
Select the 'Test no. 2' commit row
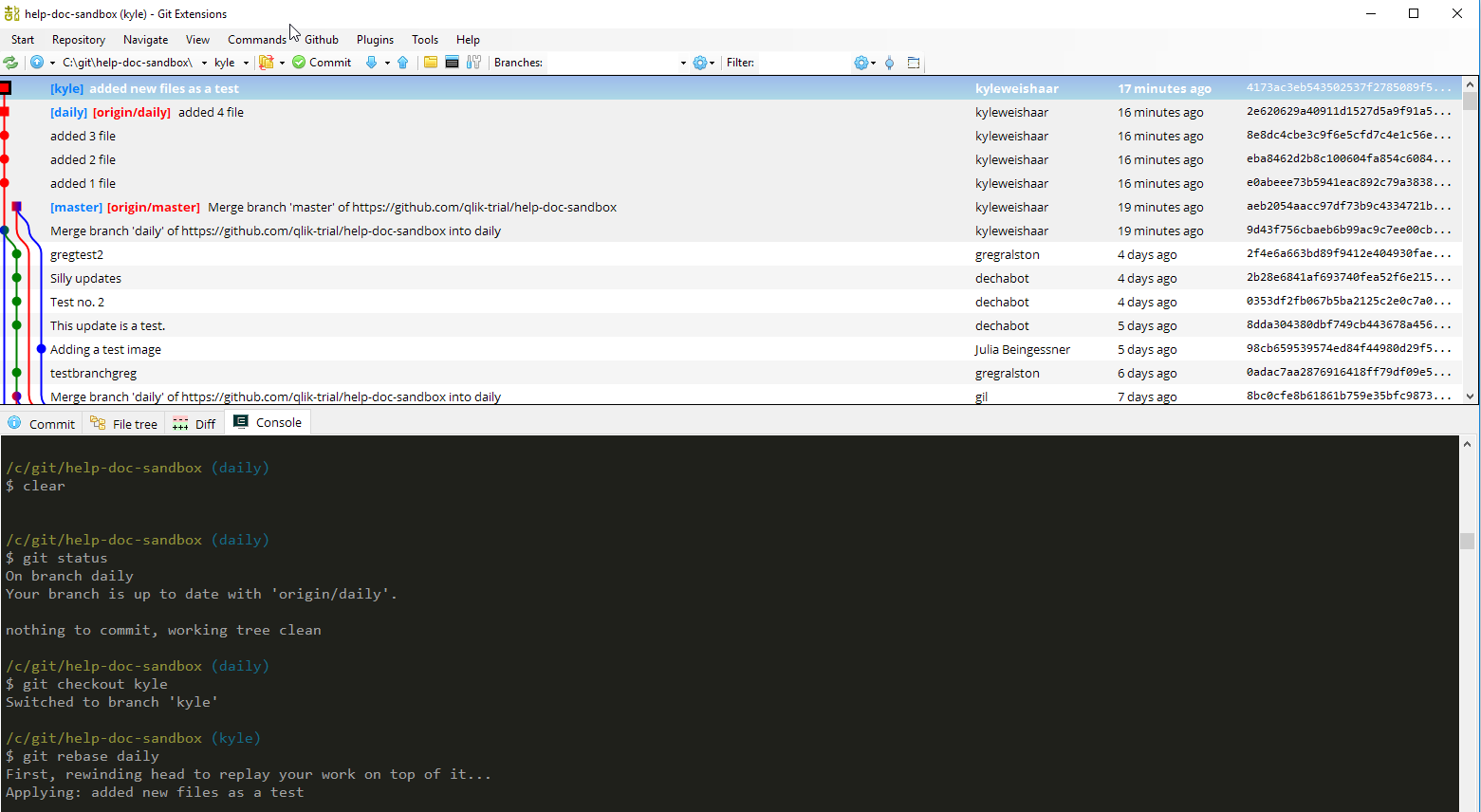click(731, 302)
